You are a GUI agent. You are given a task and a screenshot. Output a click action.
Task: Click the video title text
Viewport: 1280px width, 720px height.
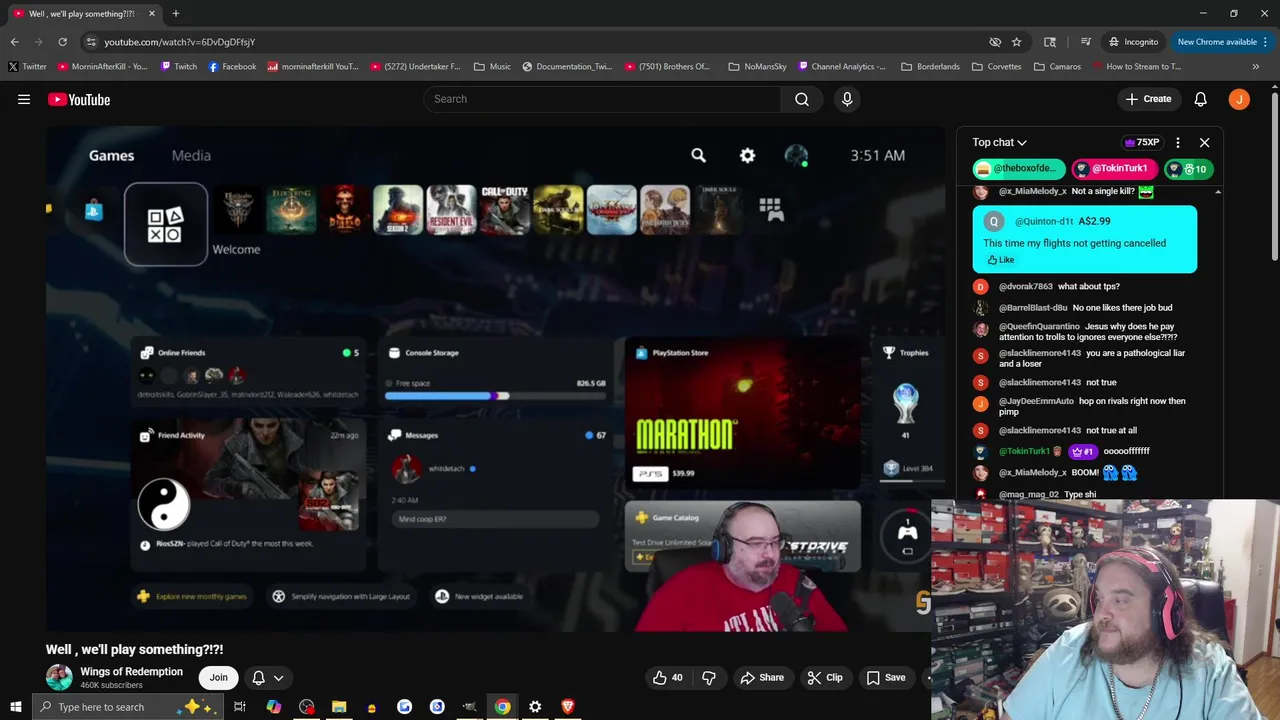pos(135,649)
